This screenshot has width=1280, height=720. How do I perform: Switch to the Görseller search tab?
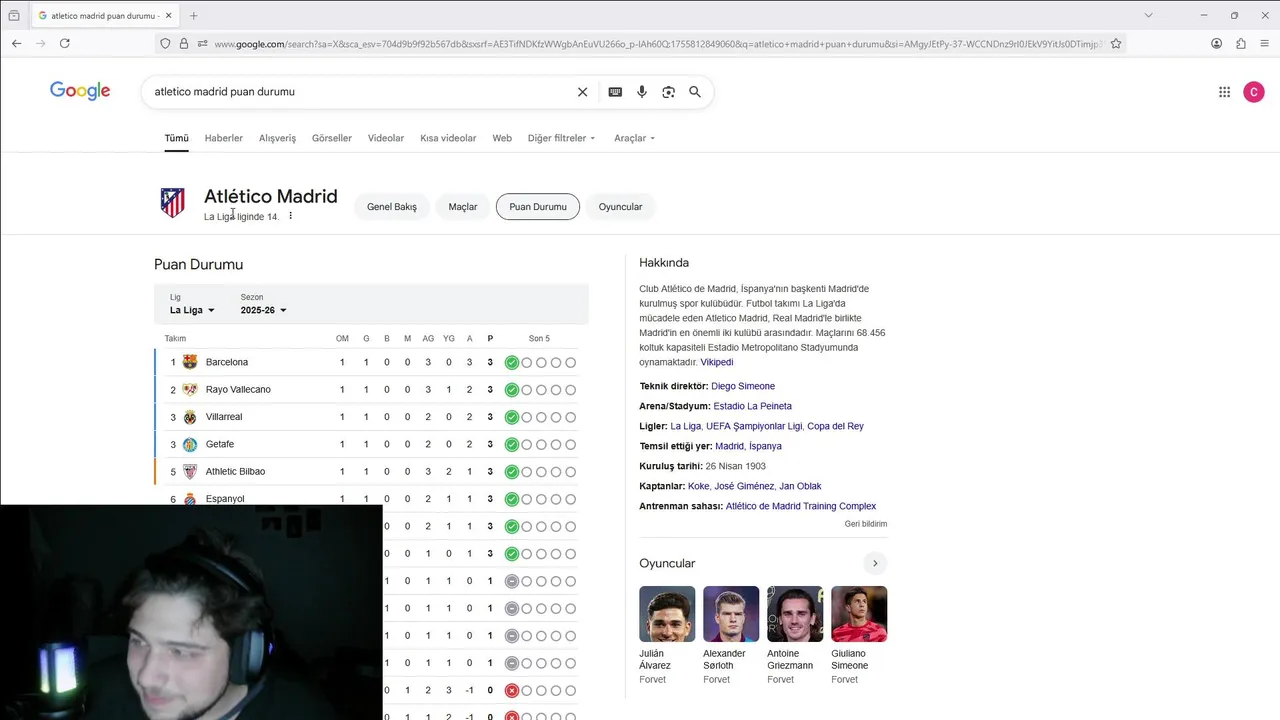332,138
